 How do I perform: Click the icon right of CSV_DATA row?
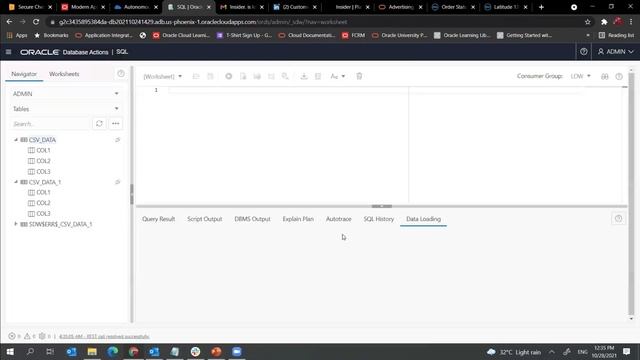(x=118, y=140)
